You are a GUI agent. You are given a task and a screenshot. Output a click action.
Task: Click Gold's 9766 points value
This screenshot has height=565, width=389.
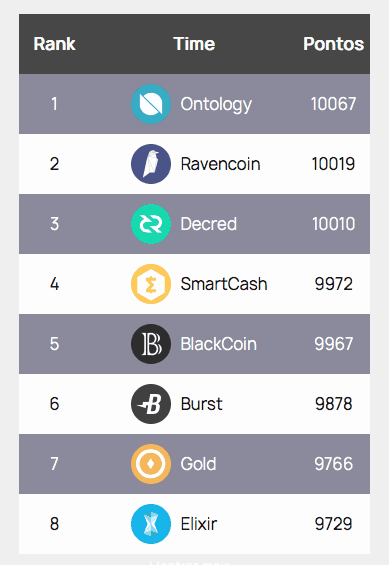334,464
